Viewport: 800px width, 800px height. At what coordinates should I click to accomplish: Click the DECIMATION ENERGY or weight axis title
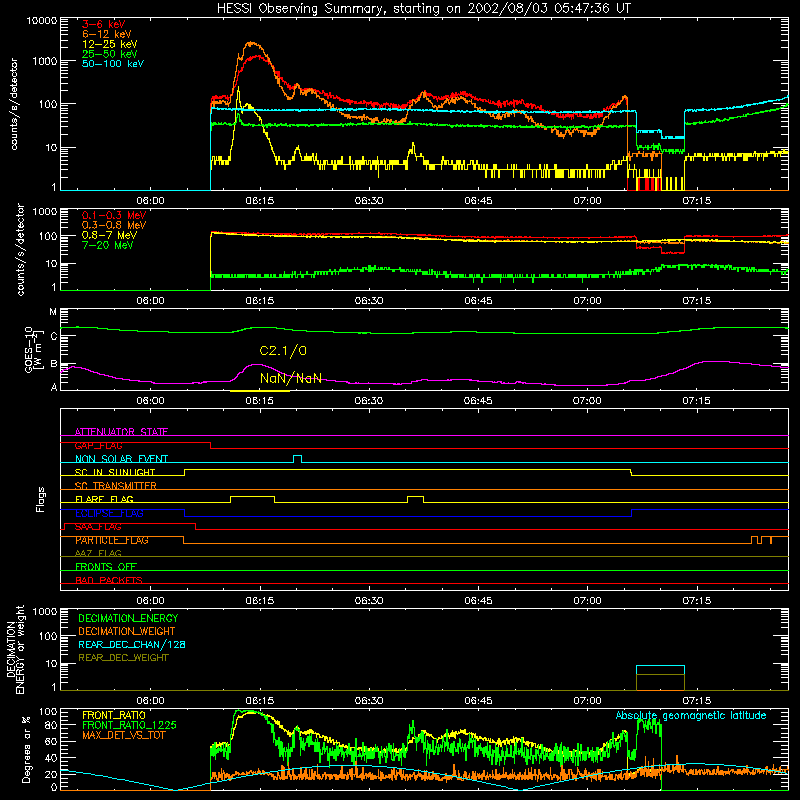[15, 650]
